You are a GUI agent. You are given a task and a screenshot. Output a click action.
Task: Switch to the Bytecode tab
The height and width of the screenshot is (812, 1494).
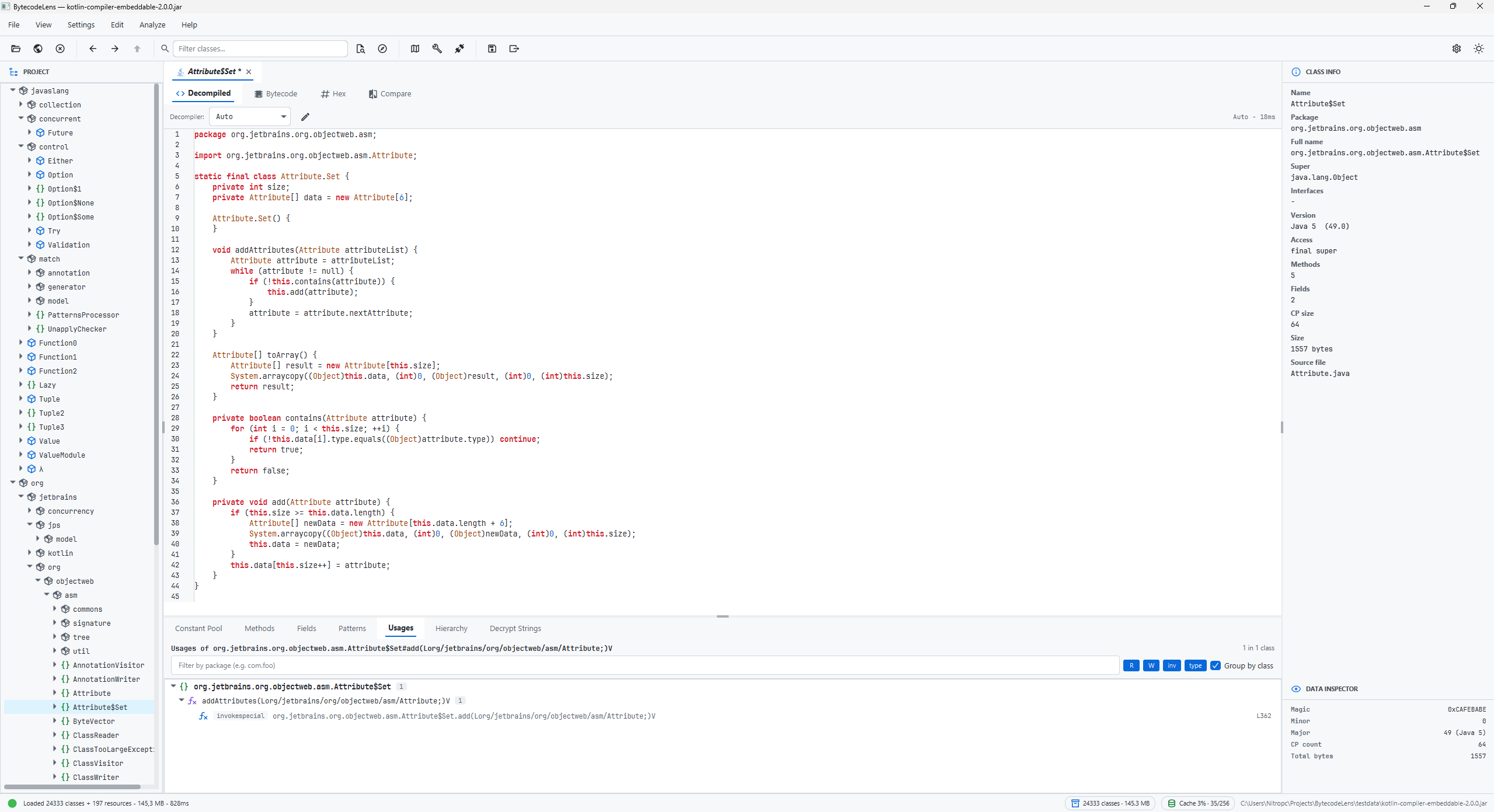pyautogui.click(x=276, y=93)
